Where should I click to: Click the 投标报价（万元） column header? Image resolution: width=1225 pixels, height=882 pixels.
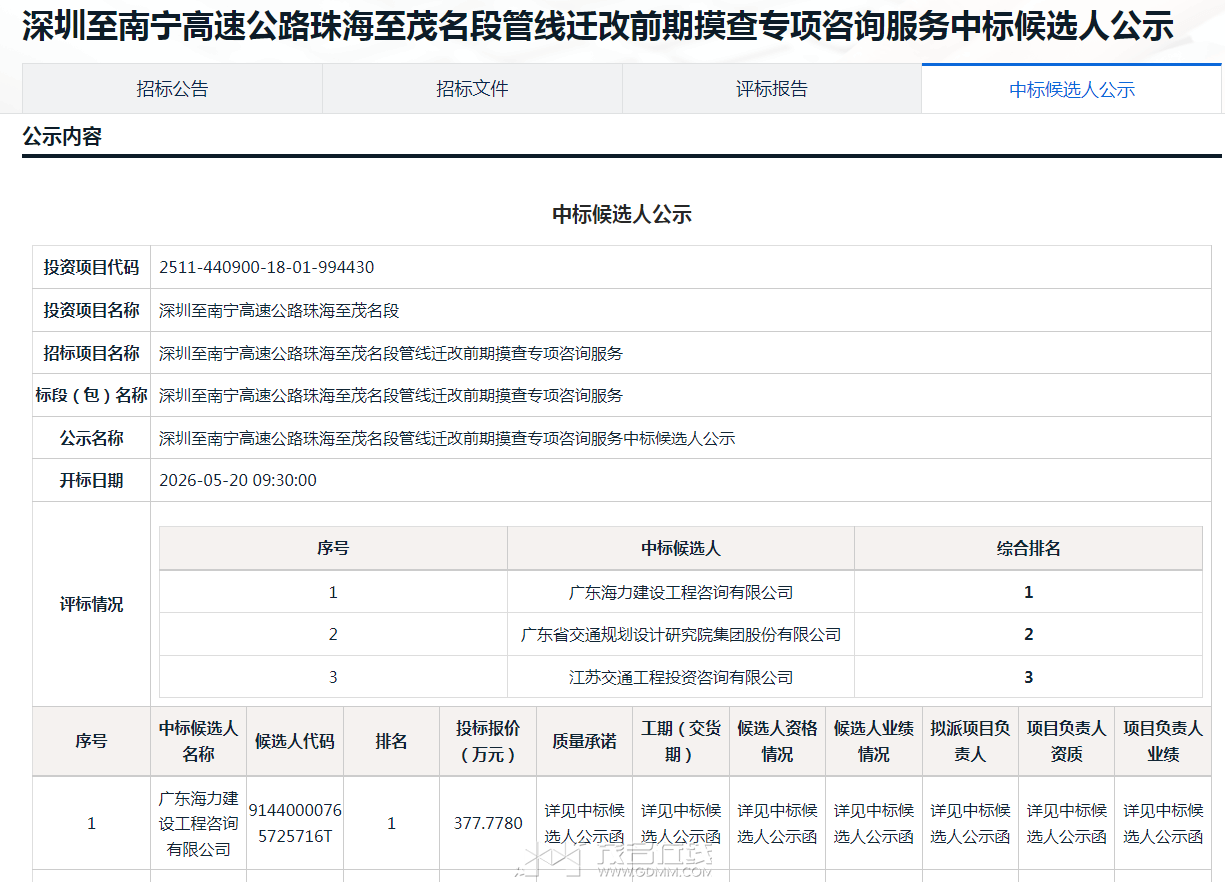tap(488, 741)
